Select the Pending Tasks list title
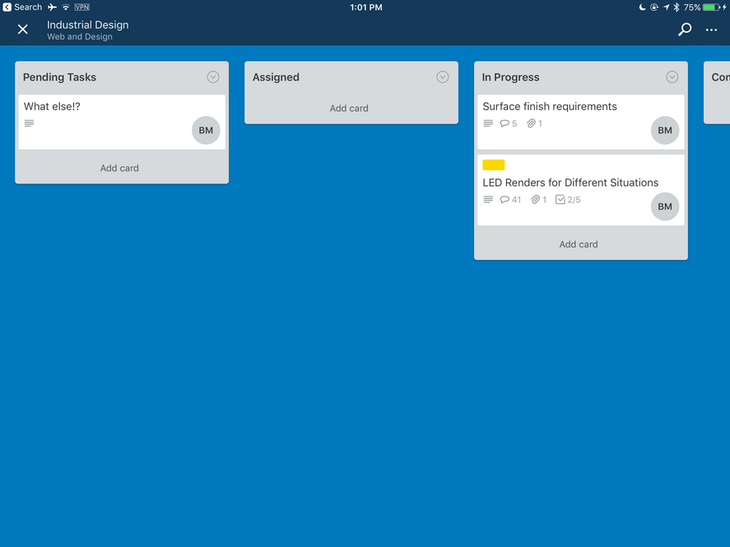Image resolution: width=730 pixels, height=547 pixels. click(60, 77)
